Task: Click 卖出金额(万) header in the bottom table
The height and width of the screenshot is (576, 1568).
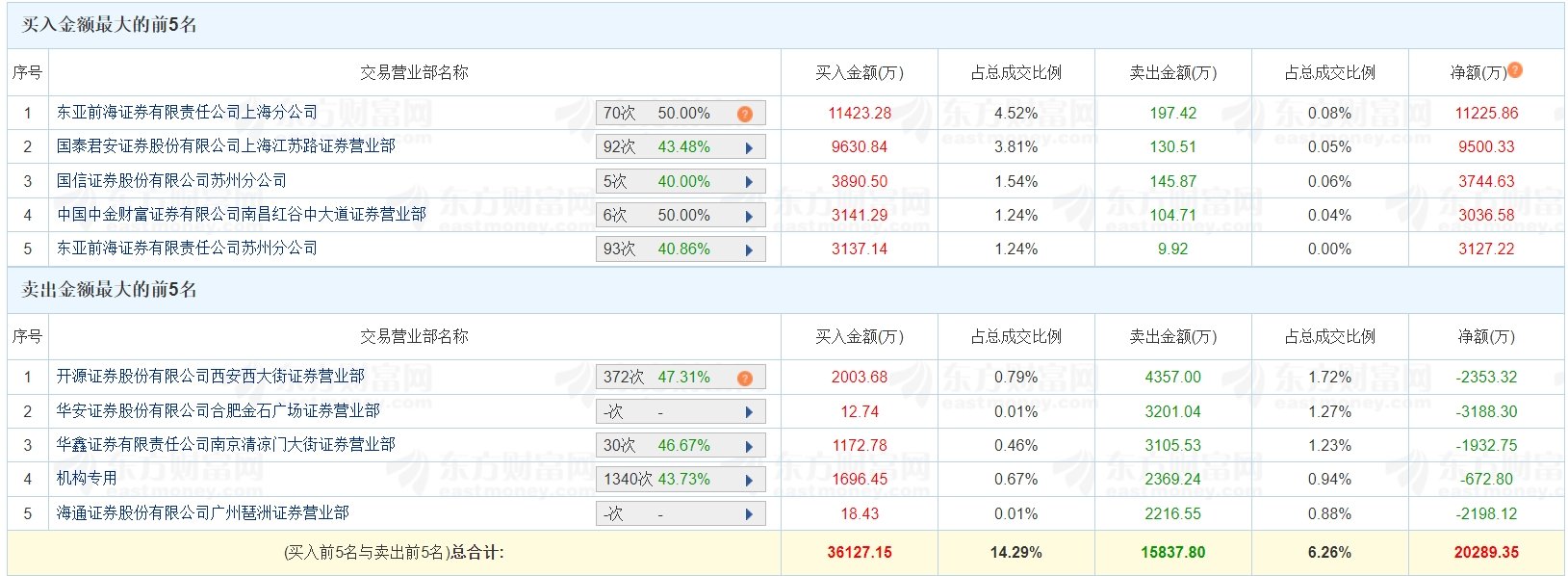Action: (x=1173, y=337)
